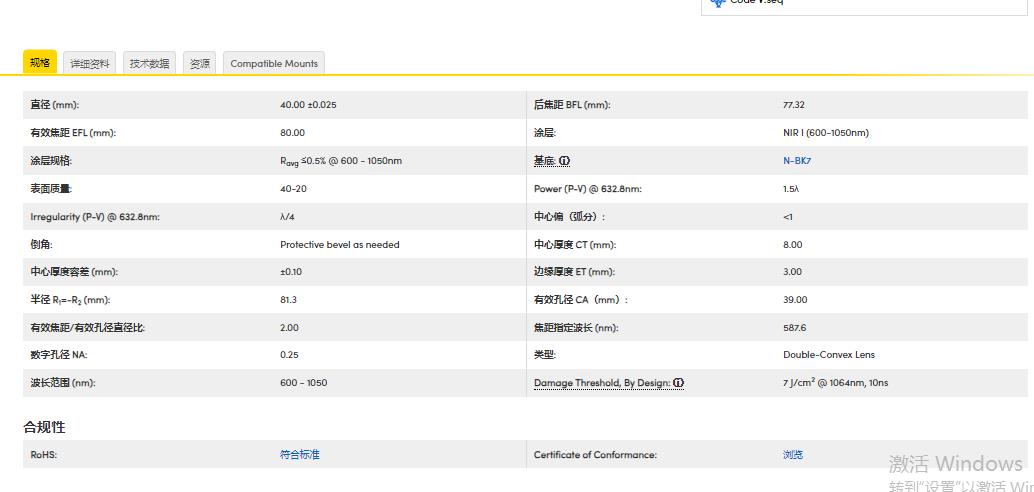This screenshot has height=492, width=1034.
Task: Open the Compatible Mounts tab
Action: (274, 63)
